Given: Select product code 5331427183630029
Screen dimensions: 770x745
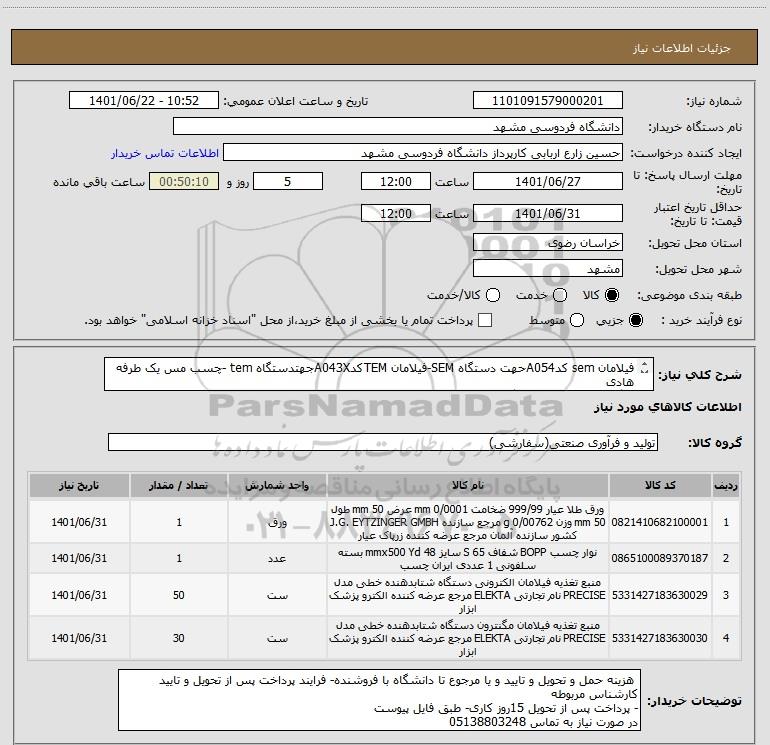Looking at the screenshot, I should pyautogui.click(x=660, y=595).
